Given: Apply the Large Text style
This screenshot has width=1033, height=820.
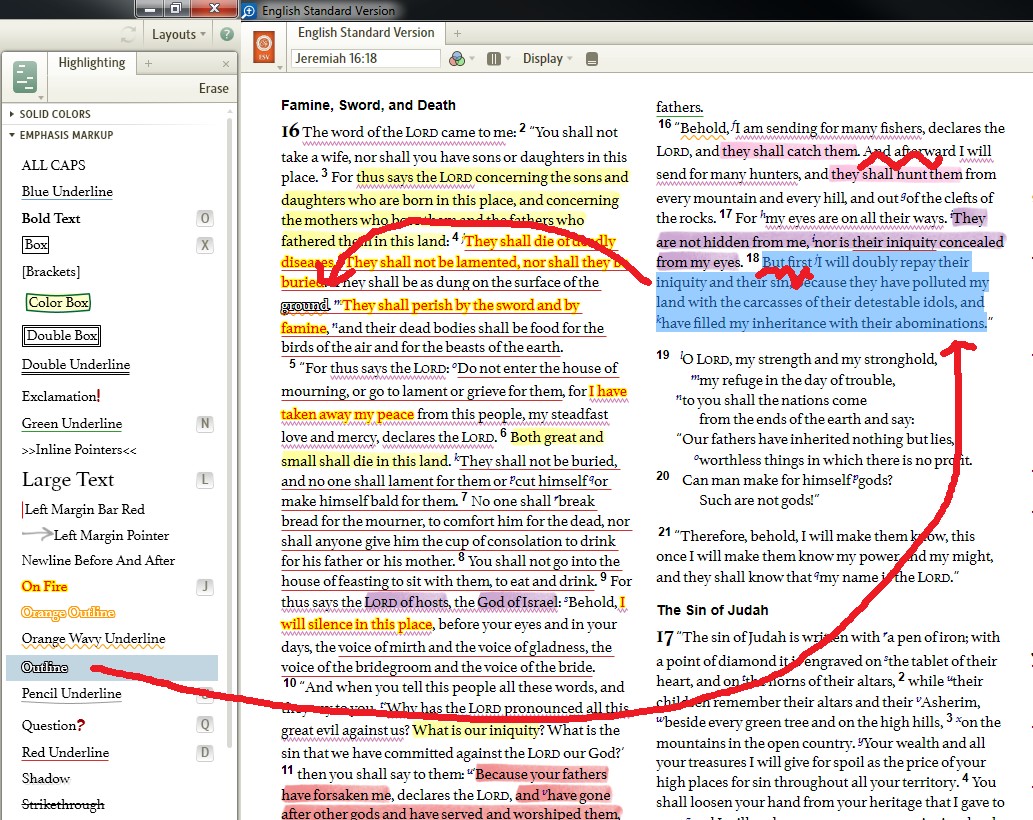Looking at the screenshot, I should pos(68,479).
